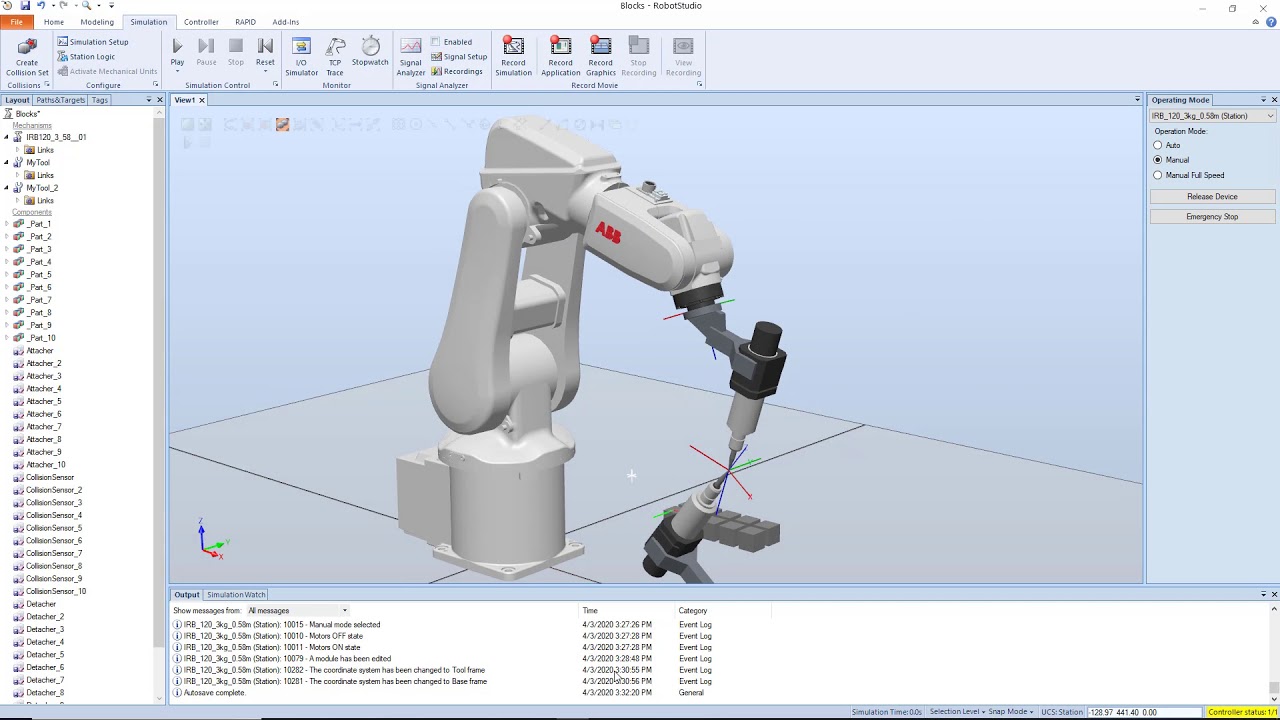Click Emergency Stop button
The height and width of the screenshot is (720, 1280).
1212,216
